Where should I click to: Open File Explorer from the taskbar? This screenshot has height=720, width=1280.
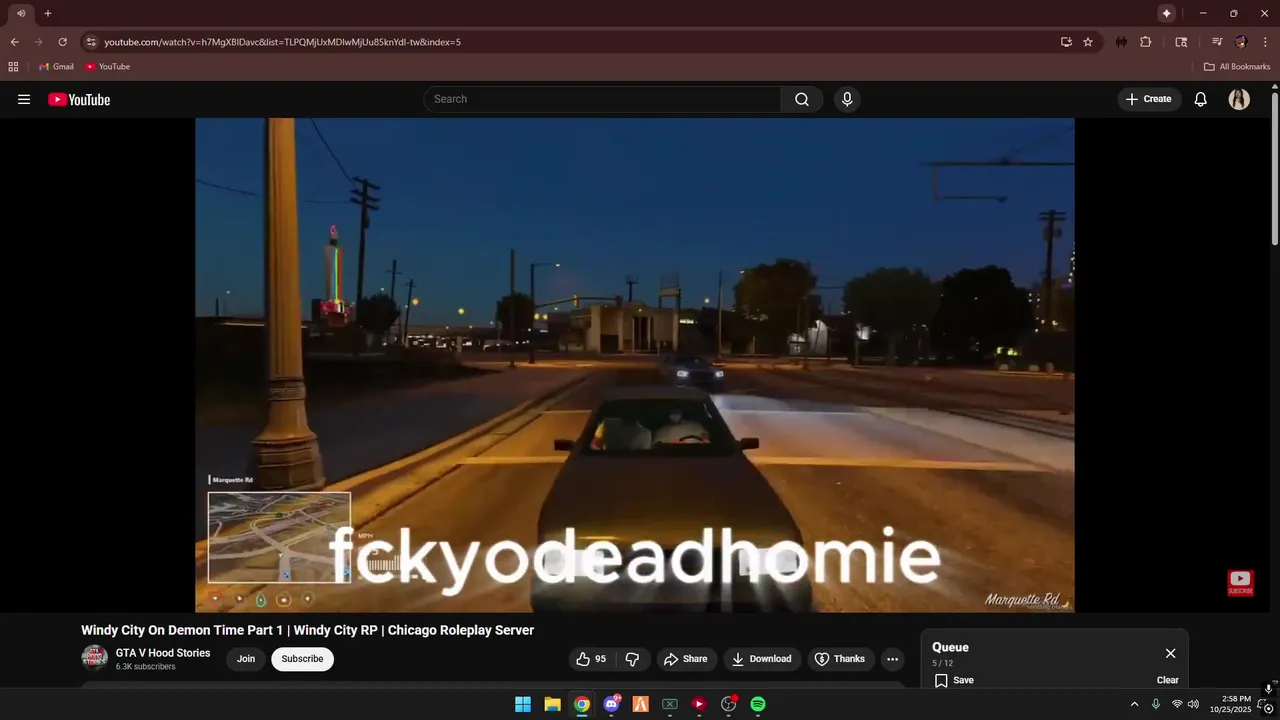[552, 704]
